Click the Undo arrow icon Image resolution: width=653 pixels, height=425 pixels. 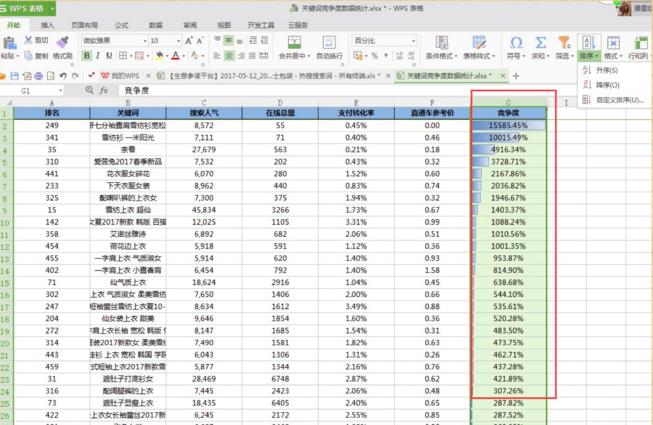click(63, 76)
